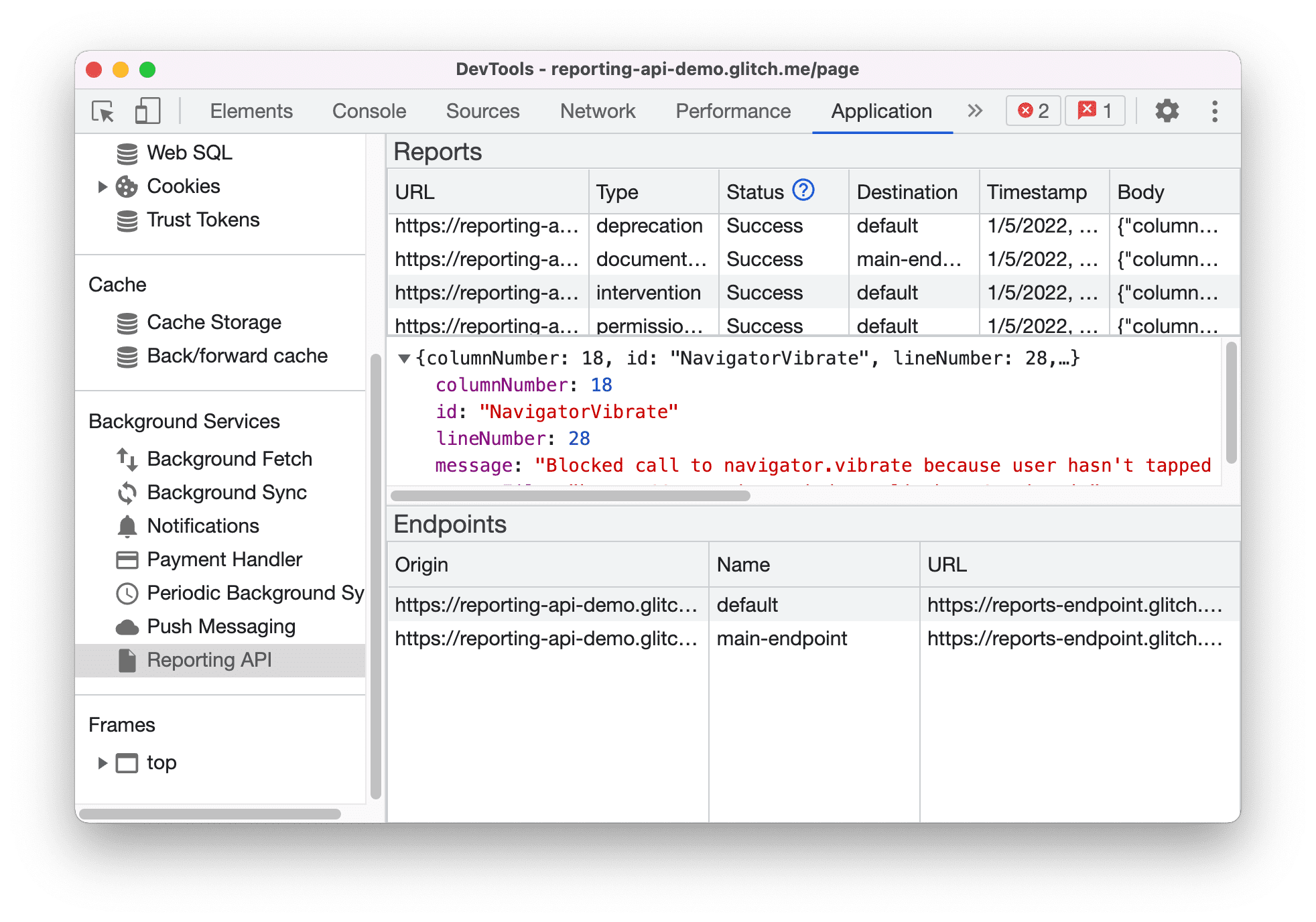Select the Network tab
1316x922 pixels.
(598, 110)
